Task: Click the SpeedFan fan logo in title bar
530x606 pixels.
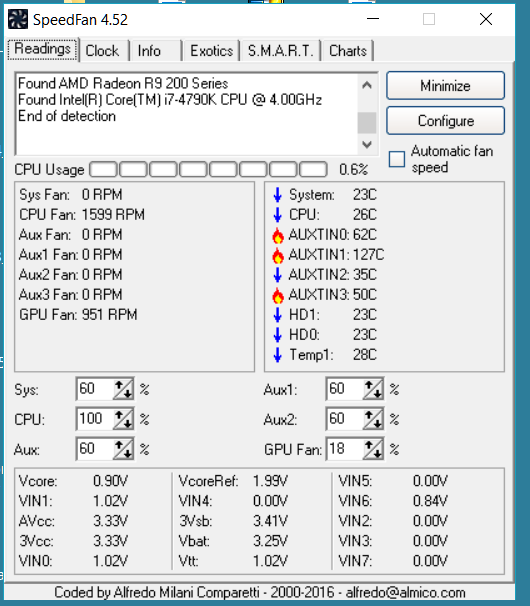Action: tap(18, 19)
